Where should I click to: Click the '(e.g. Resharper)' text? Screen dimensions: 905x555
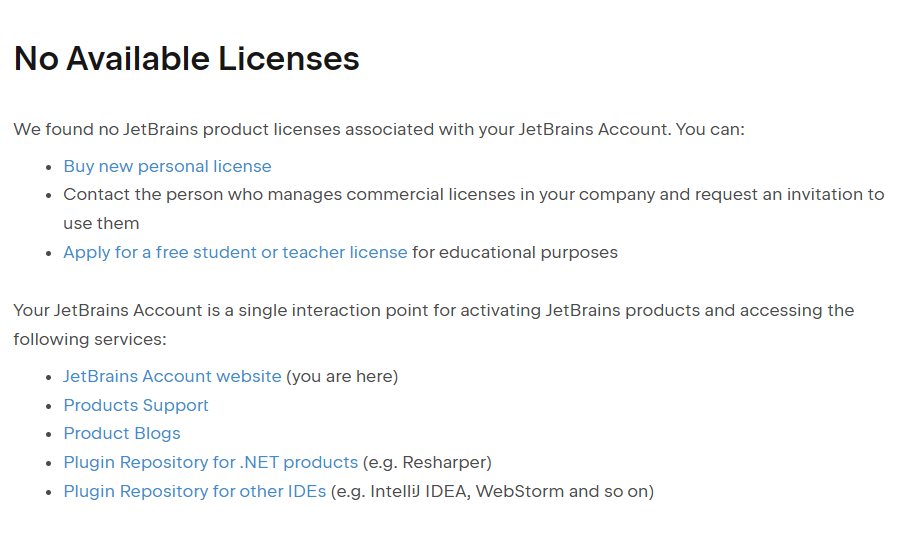[x=427, y=463]
